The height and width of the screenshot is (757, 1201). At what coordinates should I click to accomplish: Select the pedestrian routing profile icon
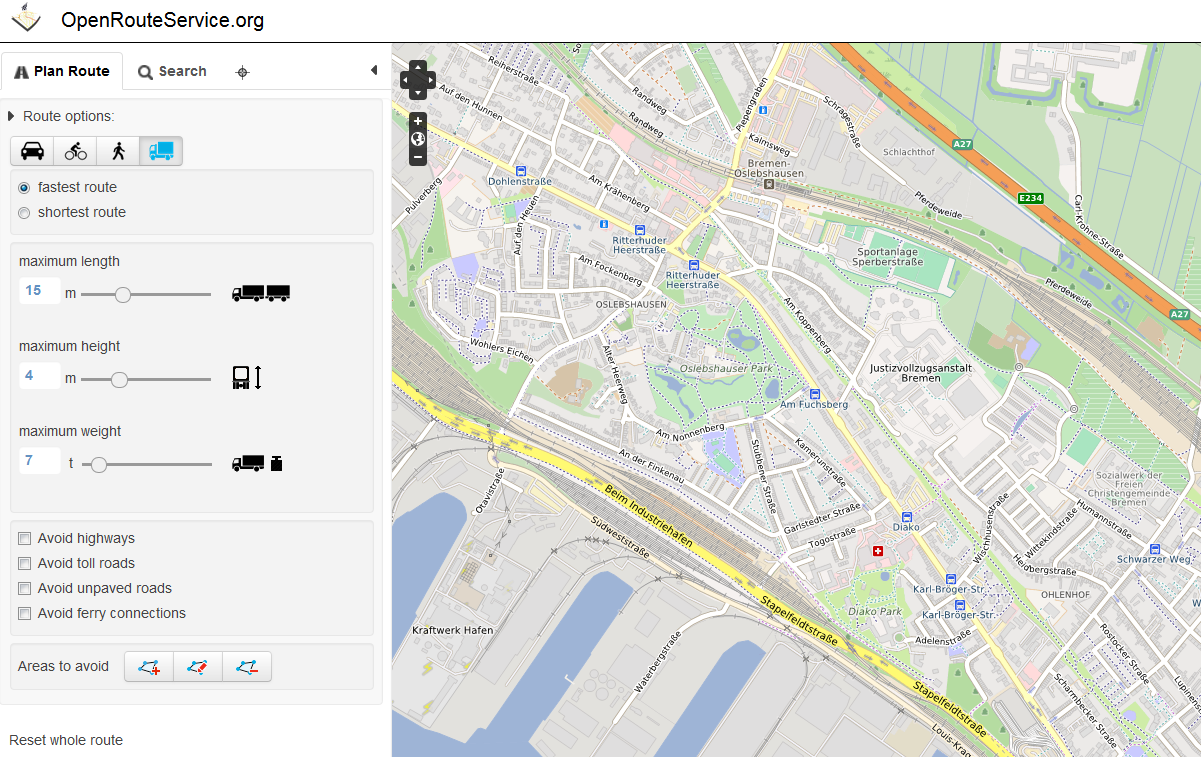[x=118, y=151]
